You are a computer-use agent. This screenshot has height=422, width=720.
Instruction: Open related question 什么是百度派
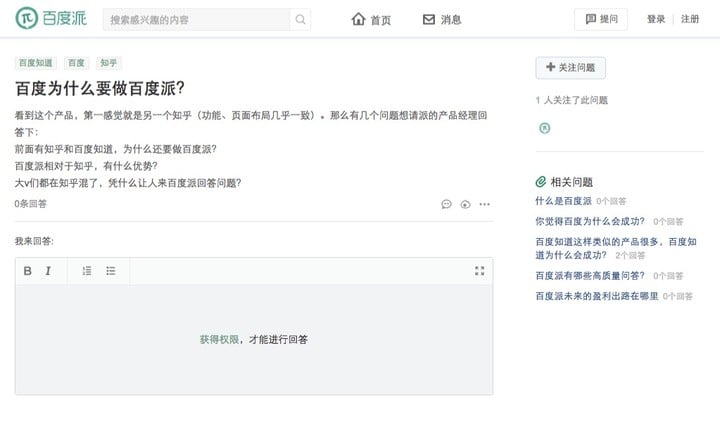[x=563, y=201]
